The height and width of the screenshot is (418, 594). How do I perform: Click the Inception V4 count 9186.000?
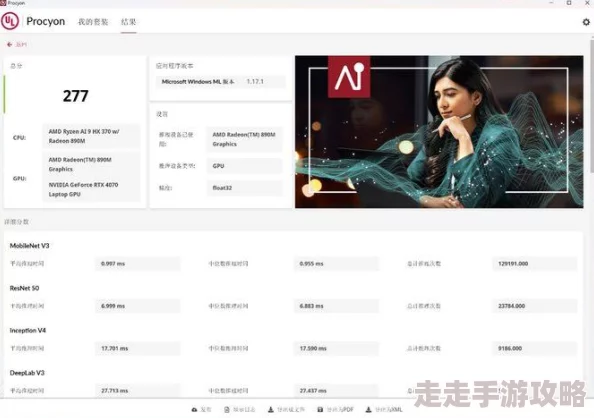coord(535,349)
